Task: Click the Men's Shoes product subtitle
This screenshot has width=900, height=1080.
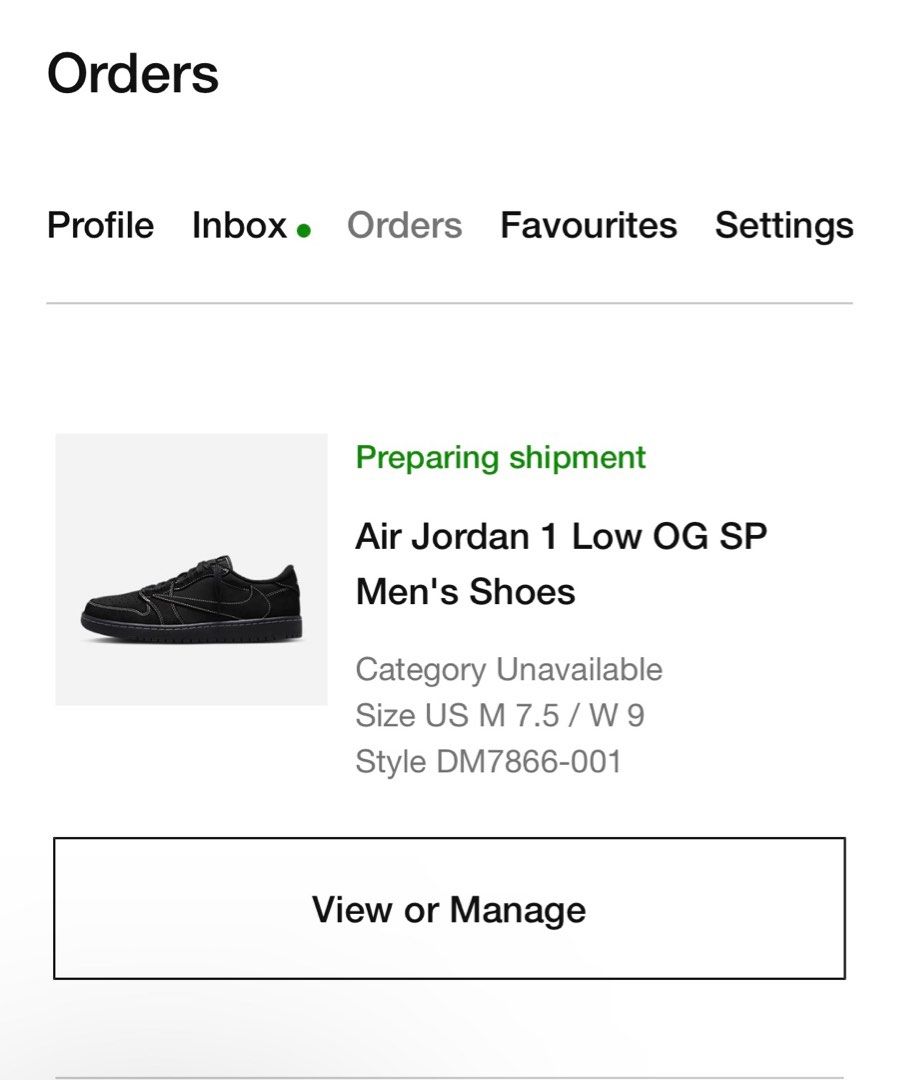Action: (x=465, y=592)
